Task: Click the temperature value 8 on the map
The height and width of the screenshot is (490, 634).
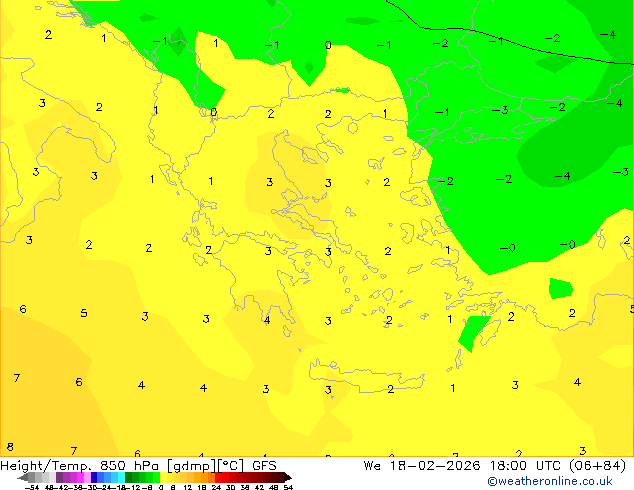Action: 10,447
